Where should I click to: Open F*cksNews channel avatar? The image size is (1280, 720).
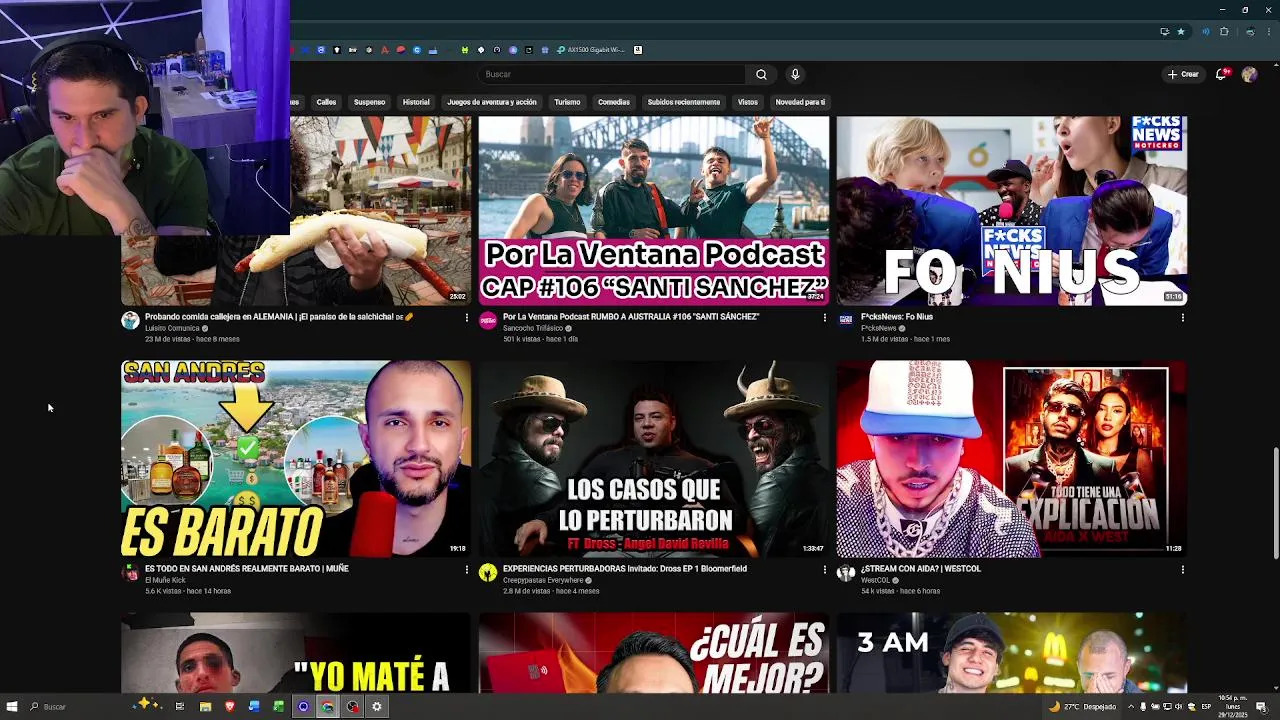[x=846, y=320]
